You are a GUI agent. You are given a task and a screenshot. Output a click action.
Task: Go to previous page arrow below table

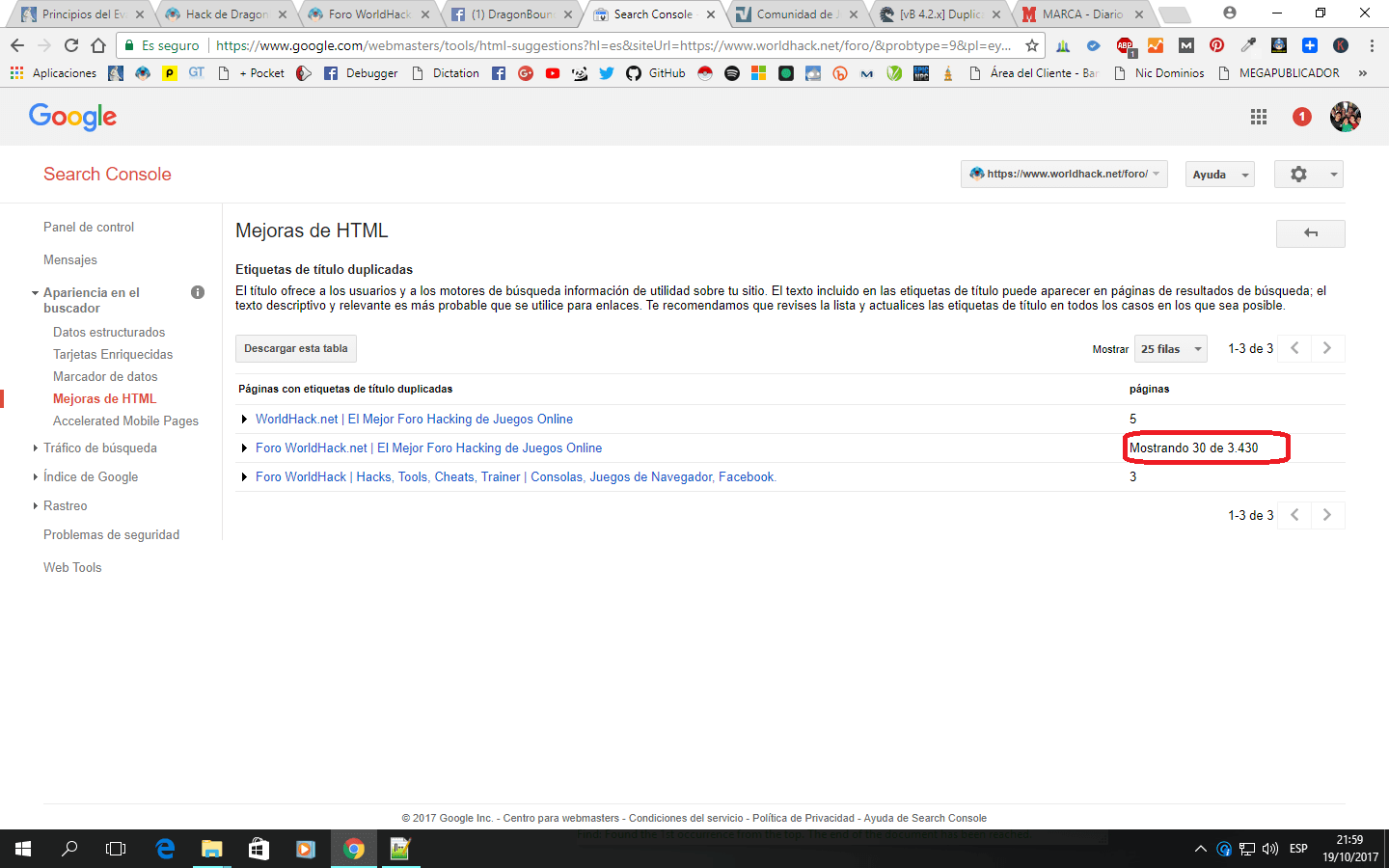(x=1294, y=515)
